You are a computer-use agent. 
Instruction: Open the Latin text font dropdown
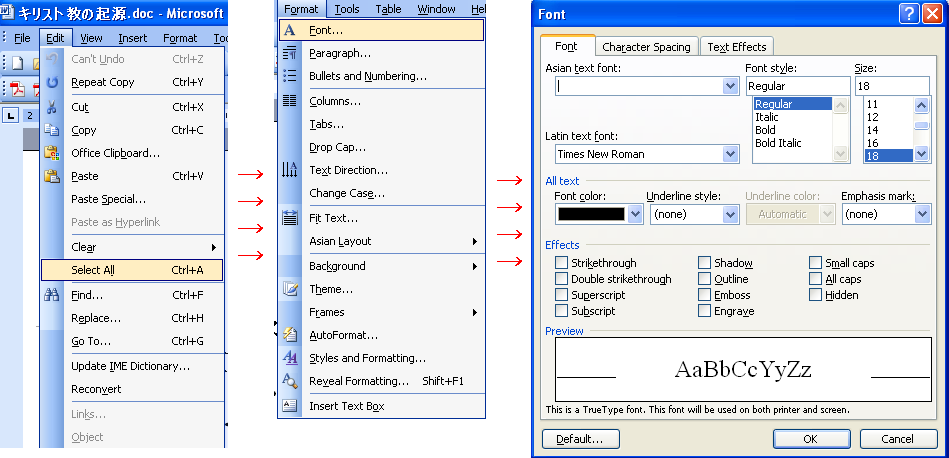[x=729, y=154]
